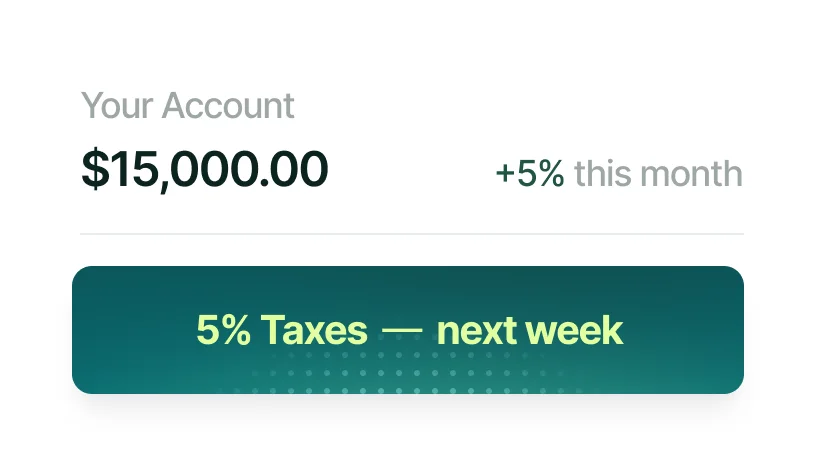Click the "next week" text in banner
Image resolution: width=824 pixels, height=474 pixels.
coord(530,330)
